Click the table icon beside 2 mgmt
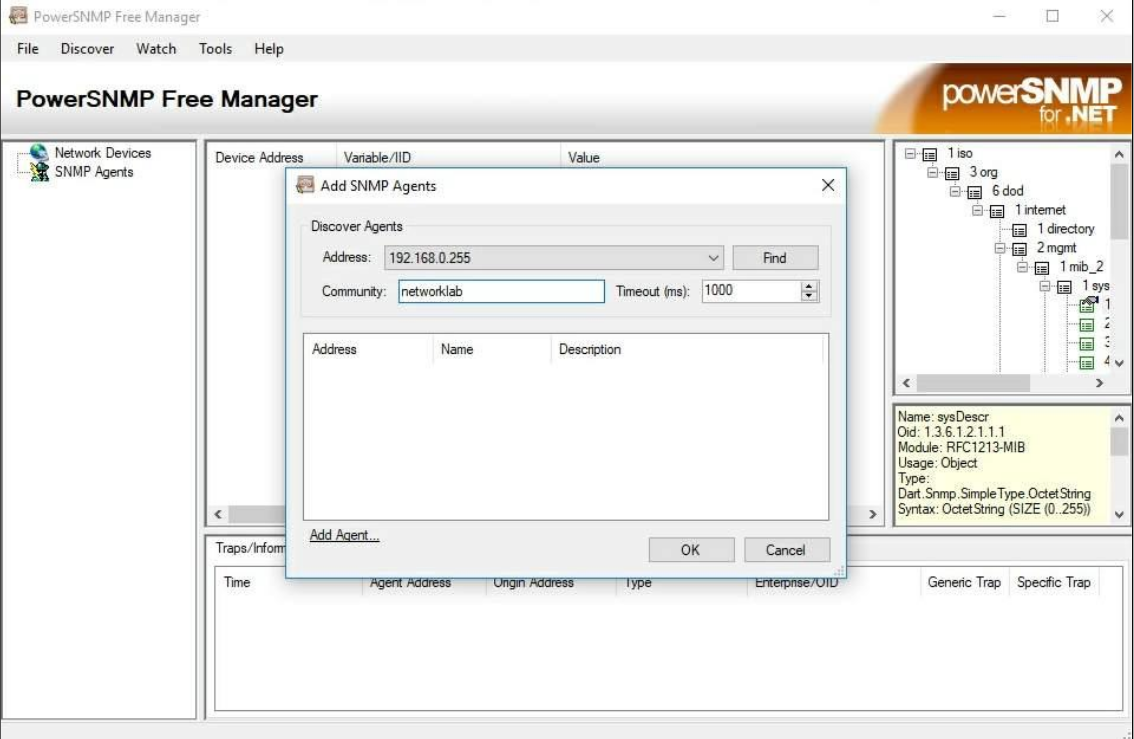Viewport: 1134px width, 739px height. [x=1020, y=249]
